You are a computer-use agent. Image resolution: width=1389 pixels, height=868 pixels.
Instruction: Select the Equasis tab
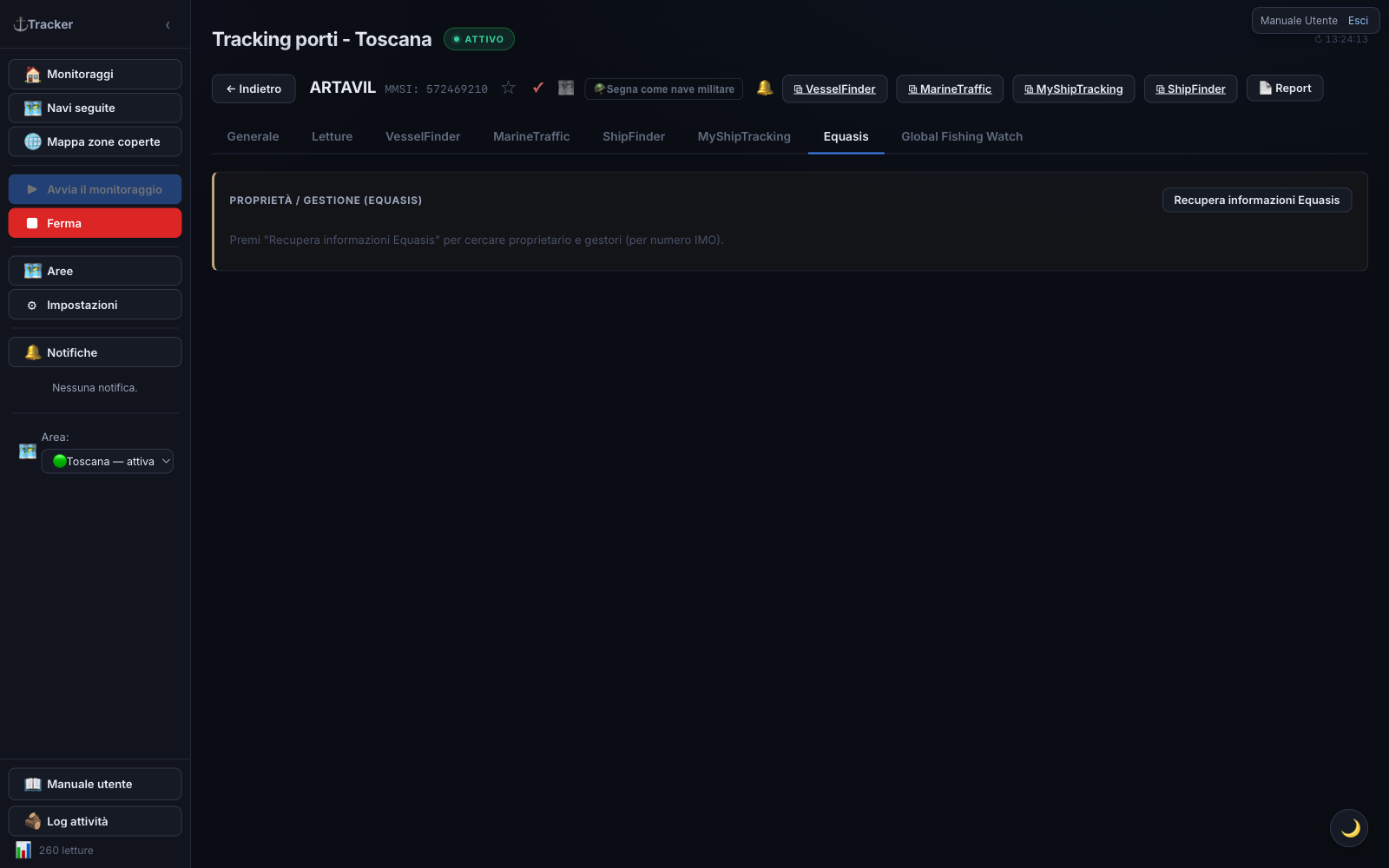tap(846, 137)
